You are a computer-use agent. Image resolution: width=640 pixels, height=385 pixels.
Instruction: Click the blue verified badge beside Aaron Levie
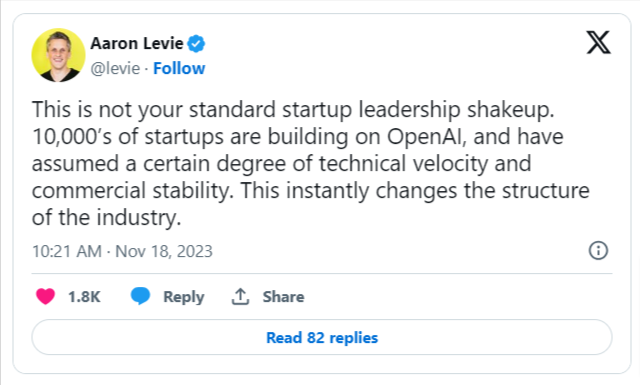(196, 44)
